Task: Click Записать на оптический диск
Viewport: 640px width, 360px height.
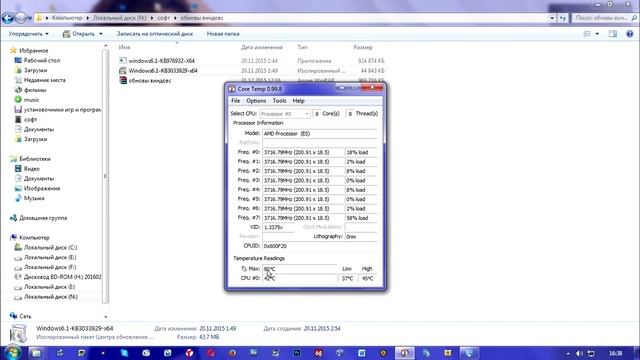Action: (x=155, y=34)
